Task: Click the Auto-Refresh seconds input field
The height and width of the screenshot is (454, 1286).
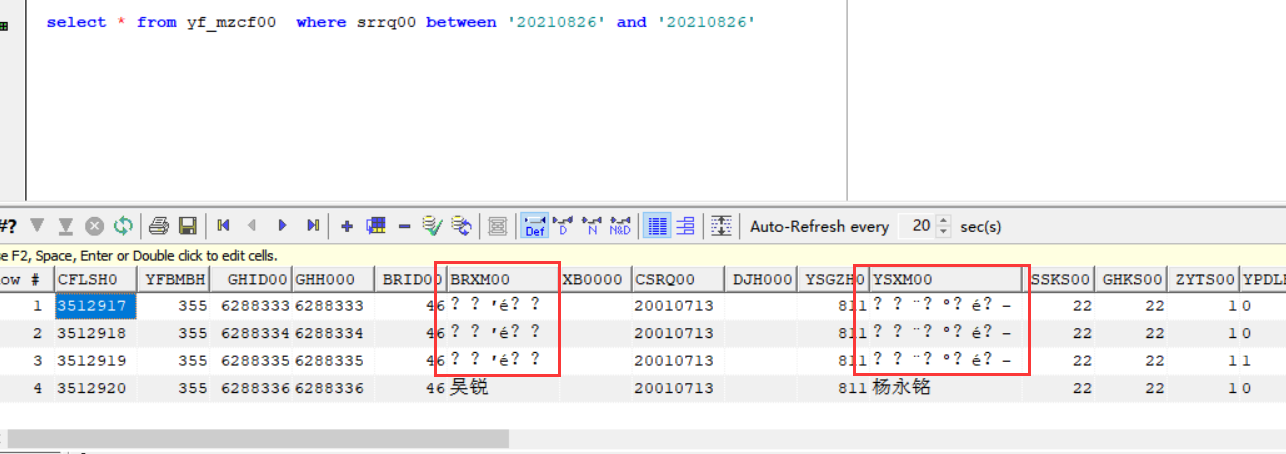Action: [918, 226]
